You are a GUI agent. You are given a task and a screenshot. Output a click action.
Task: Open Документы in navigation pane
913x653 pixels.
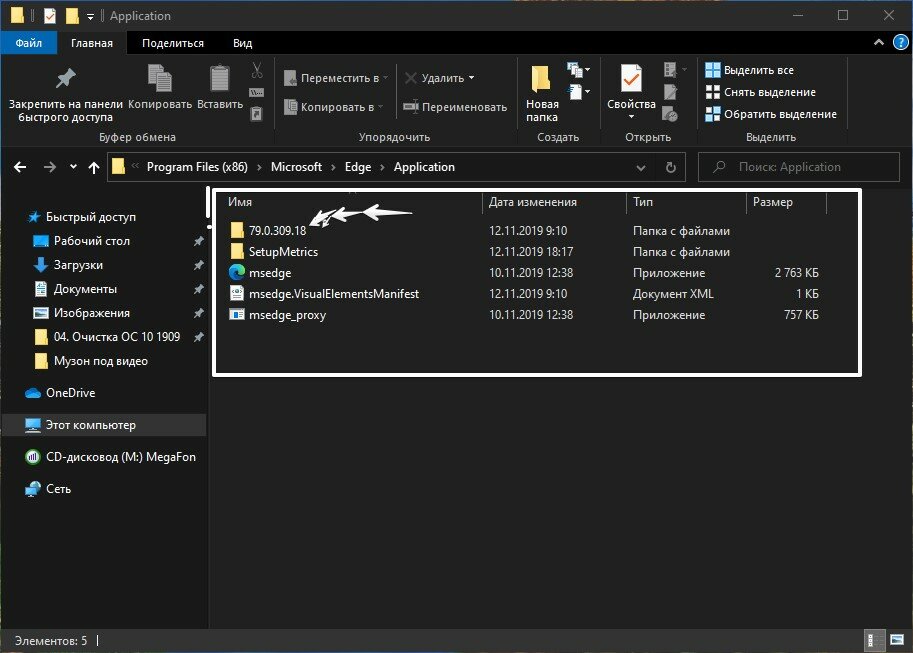[85, 289]
